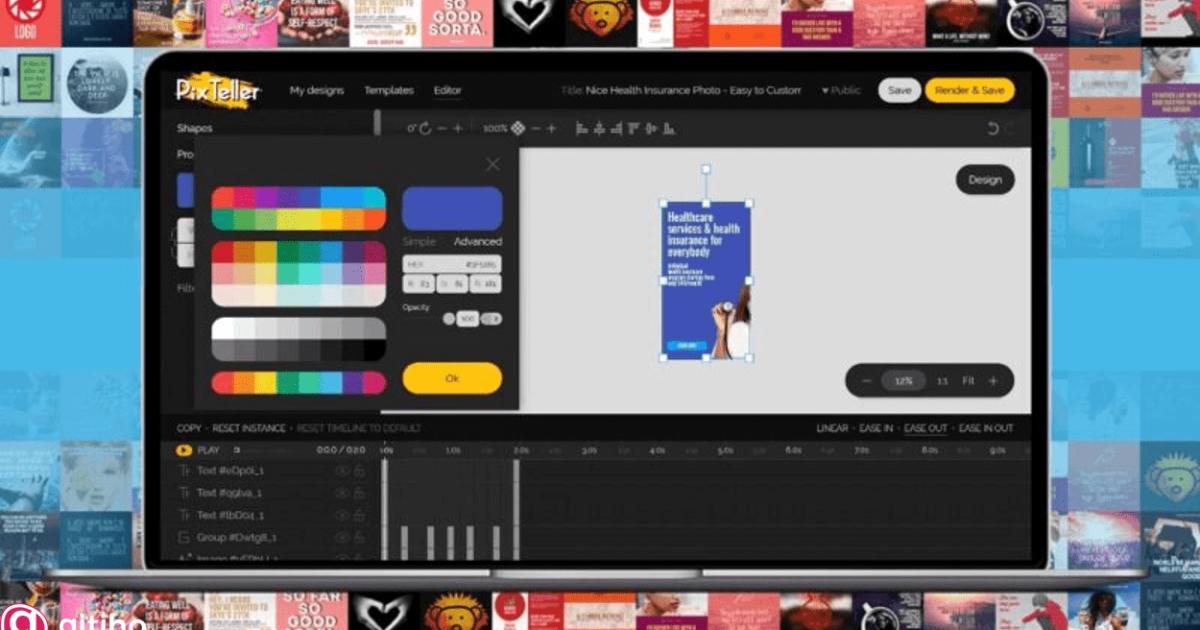This screenshot has width=1200, height=630.
Task: Switch color picker to Advanced mode
Action: (x=477, y=241)
